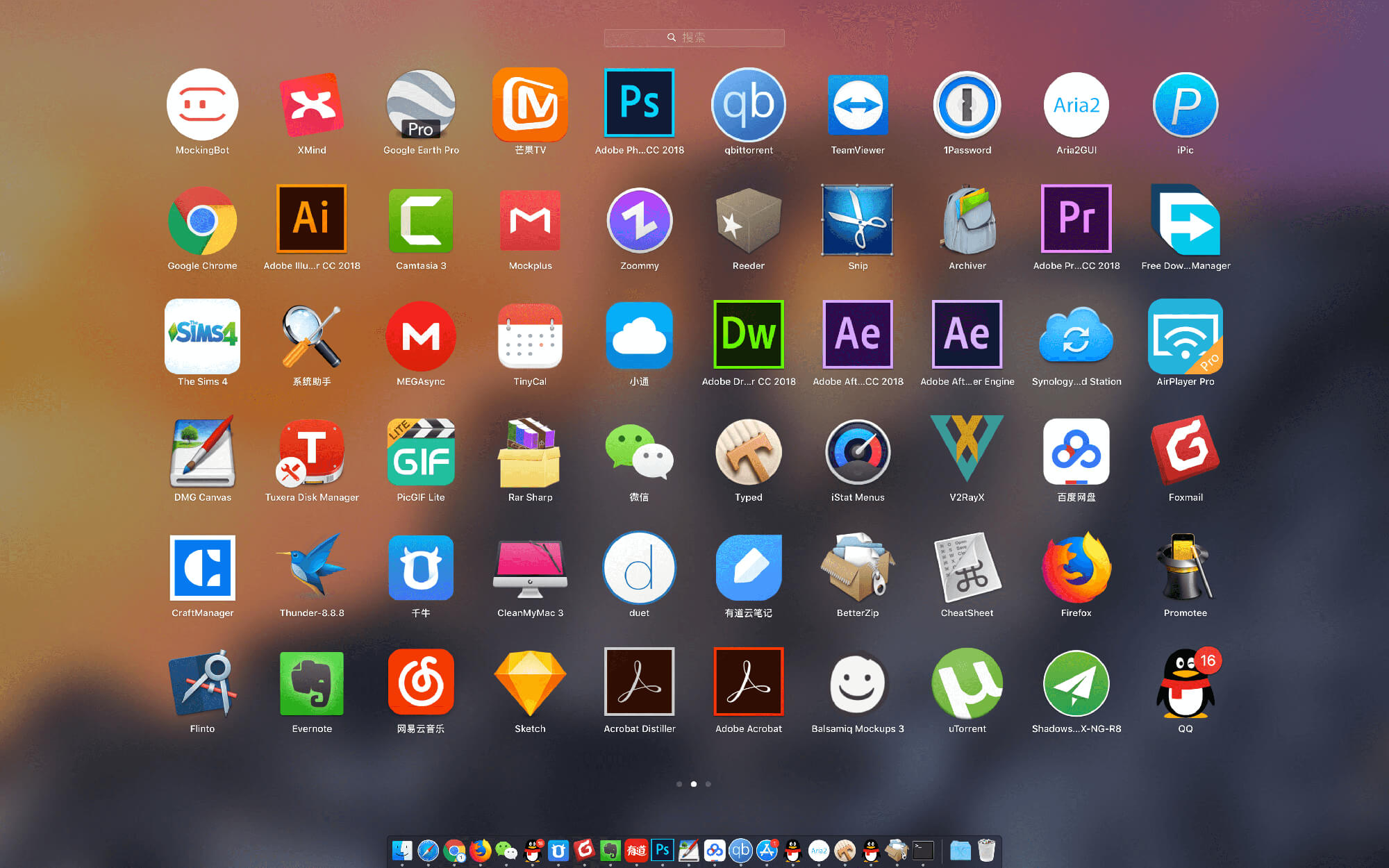The width and height of the screenshot is (1389, 868).
Task: Launch Evernote from Launchpad grid
Action: [312, 684]
